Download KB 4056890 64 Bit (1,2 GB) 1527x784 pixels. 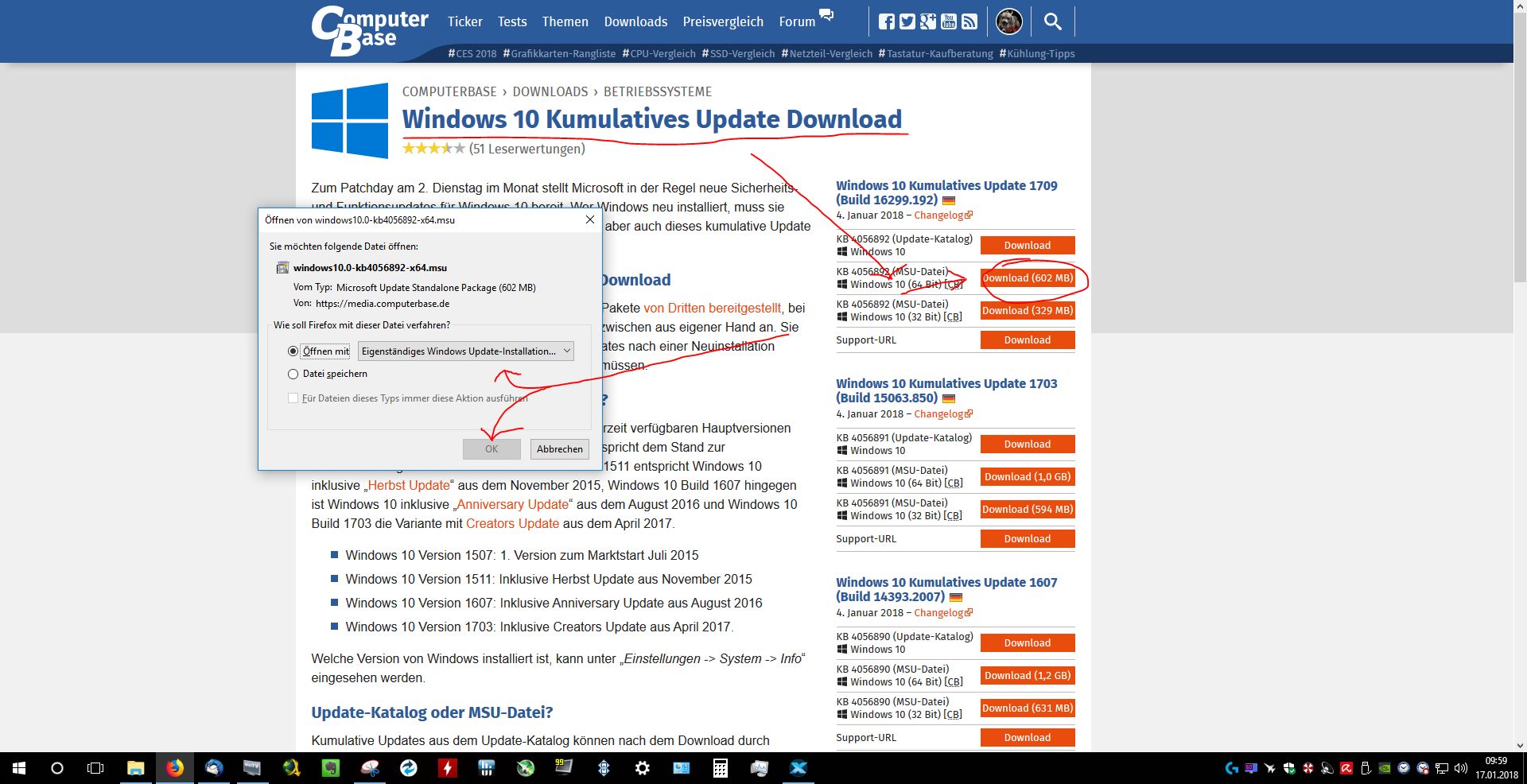pos(1028,676)
